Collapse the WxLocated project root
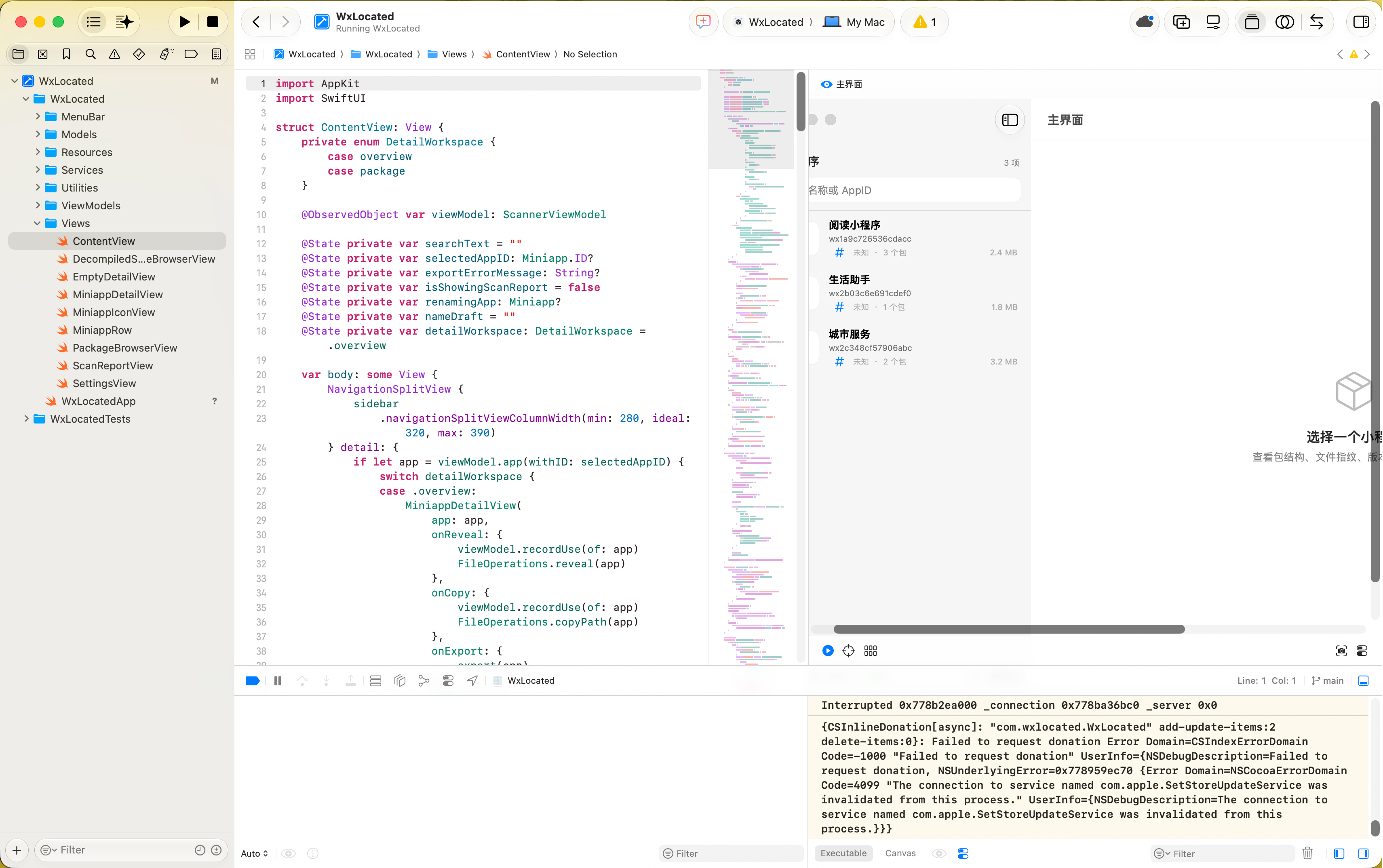 15,81
